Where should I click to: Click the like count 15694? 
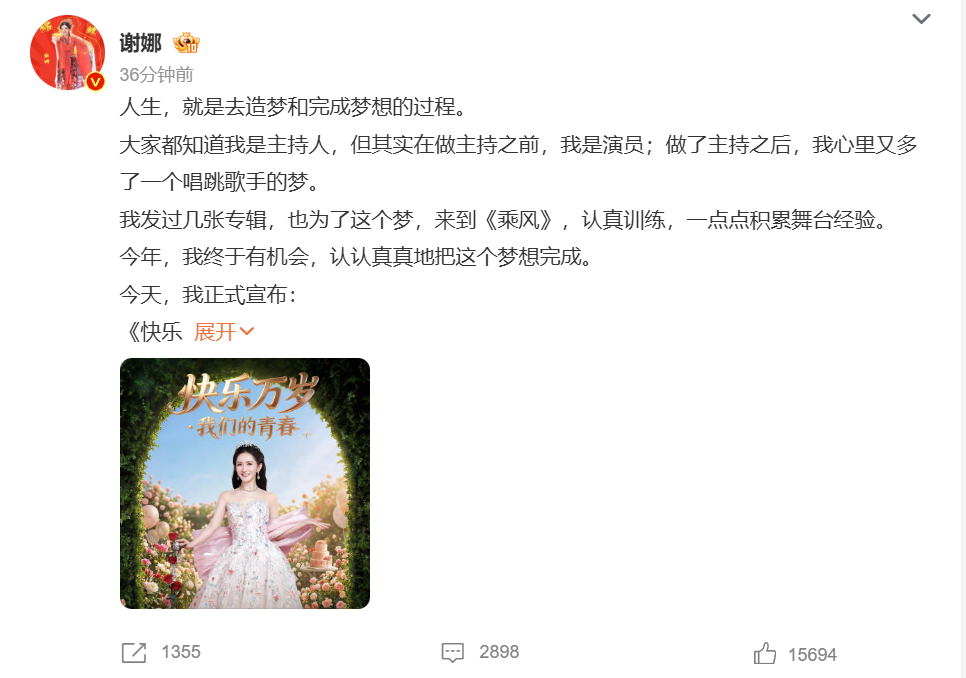[812, 655]
